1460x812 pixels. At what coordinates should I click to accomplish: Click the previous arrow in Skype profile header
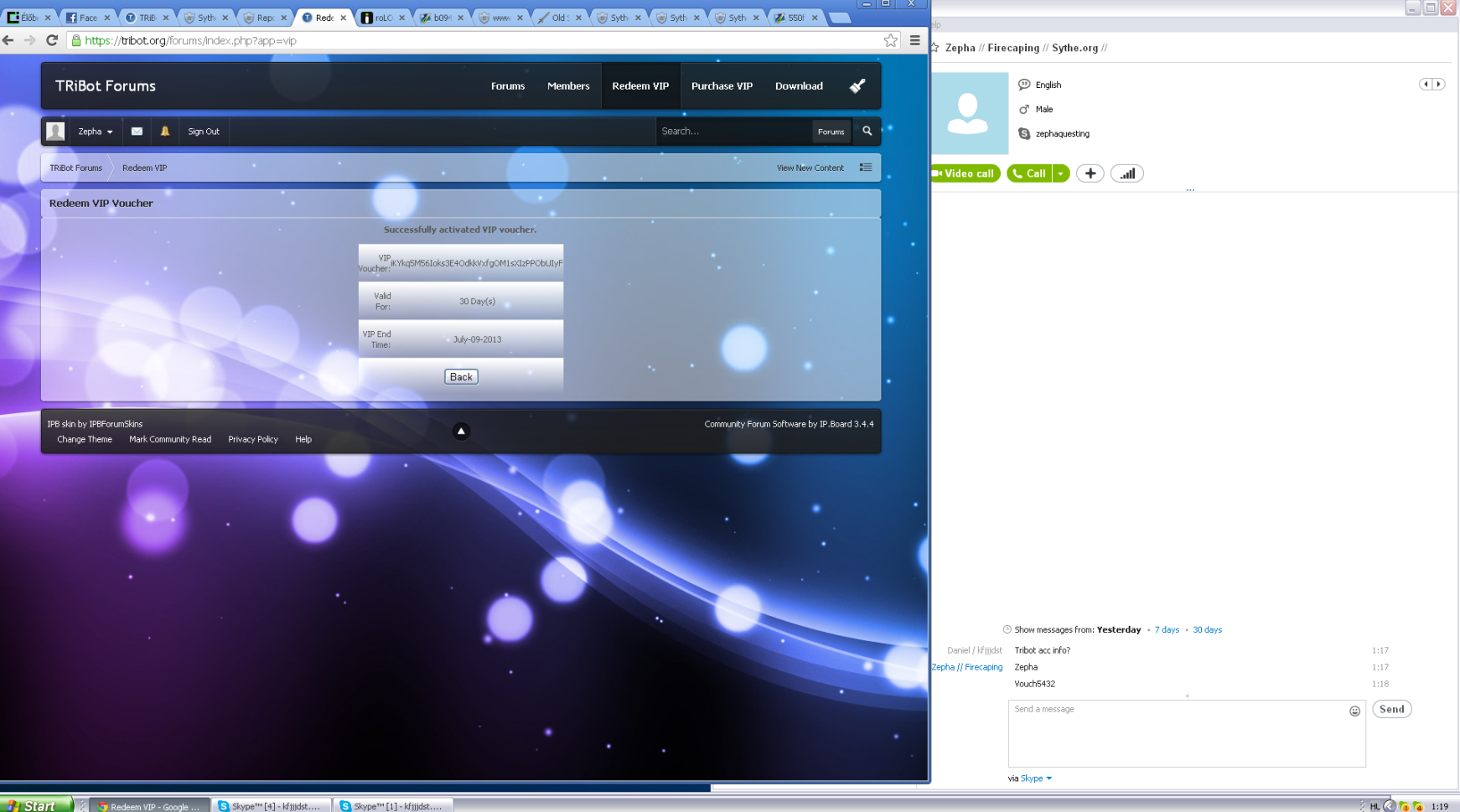tap(1426, 84)
